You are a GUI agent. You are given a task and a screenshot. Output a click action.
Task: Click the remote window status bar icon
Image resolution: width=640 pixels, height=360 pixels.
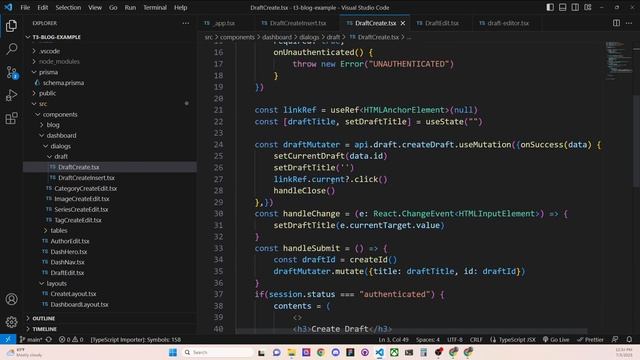point(8,339)
